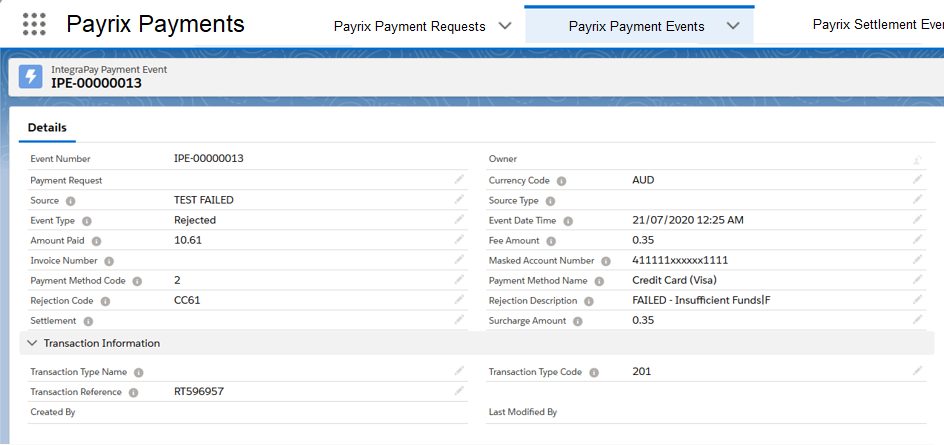Edit the Source field pencil icon
Screen dimensions: 944x445
(459, 200)
